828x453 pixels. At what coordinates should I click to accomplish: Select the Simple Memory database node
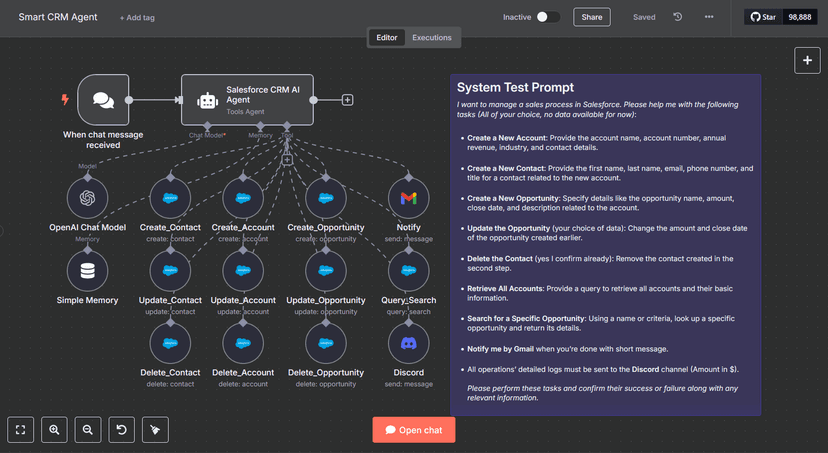click(x=87, y=270)
